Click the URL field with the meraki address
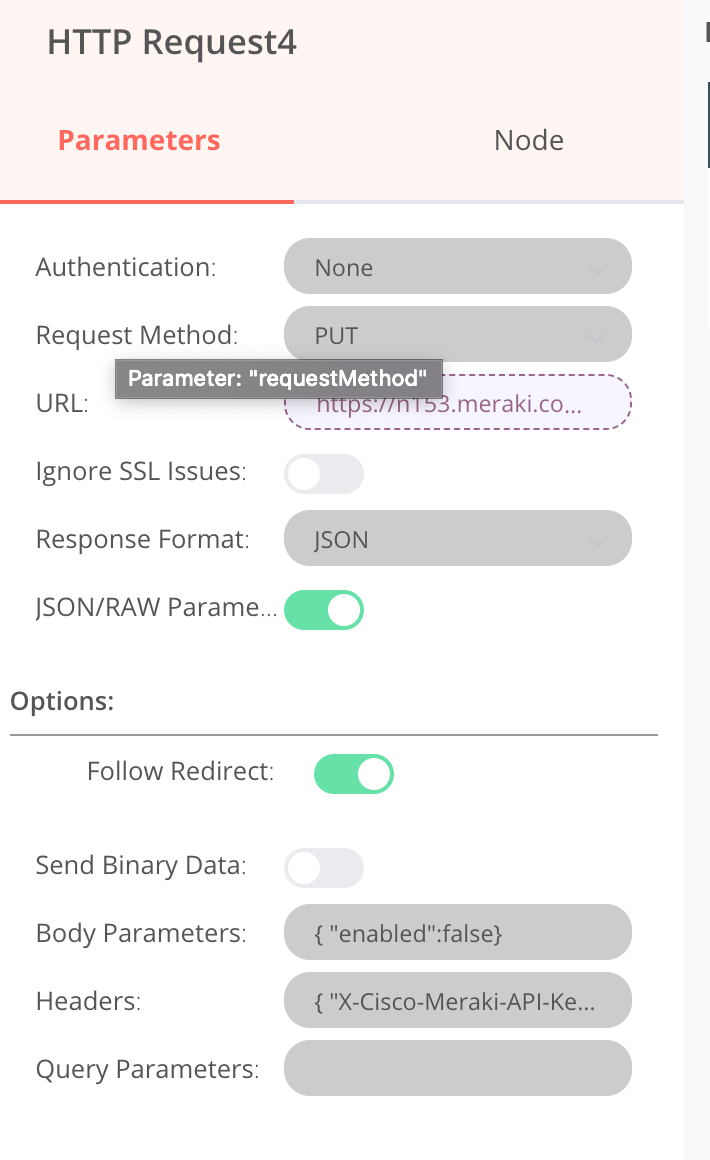The height and width of the screenshot is (1160, 710). click(x=457, y=404)
